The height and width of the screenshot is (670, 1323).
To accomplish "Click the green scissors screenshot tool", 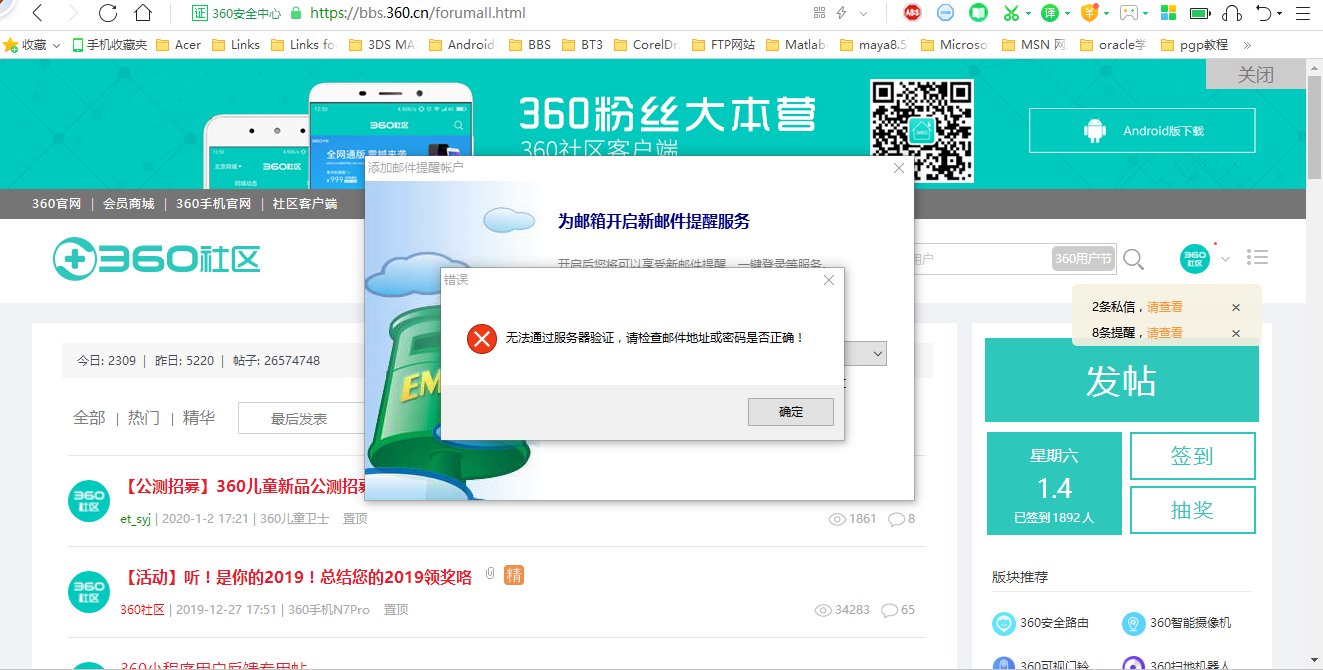I will click(1011, 13).
